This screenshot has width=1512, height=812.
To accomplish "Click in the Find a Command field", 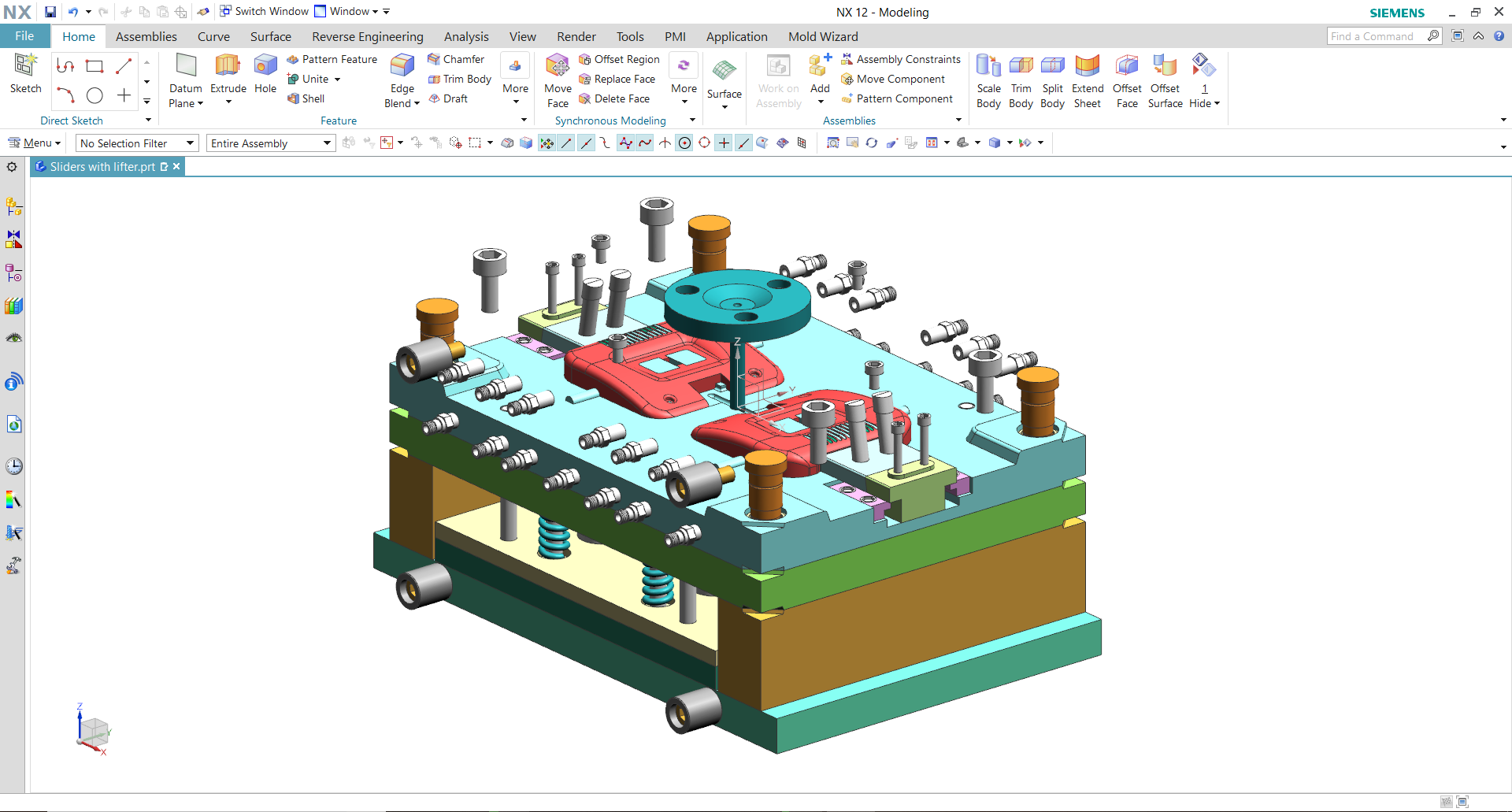I will tap(1377, 36).
